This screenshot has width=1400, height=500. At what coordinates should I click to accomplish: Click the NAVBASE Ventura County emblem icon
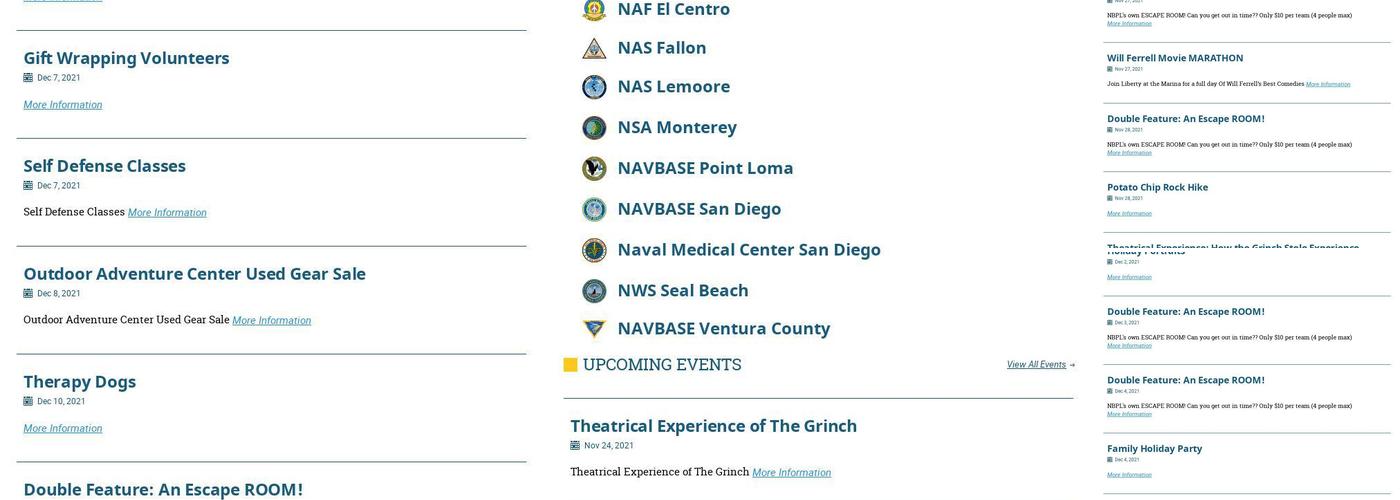tap(594, 329)
